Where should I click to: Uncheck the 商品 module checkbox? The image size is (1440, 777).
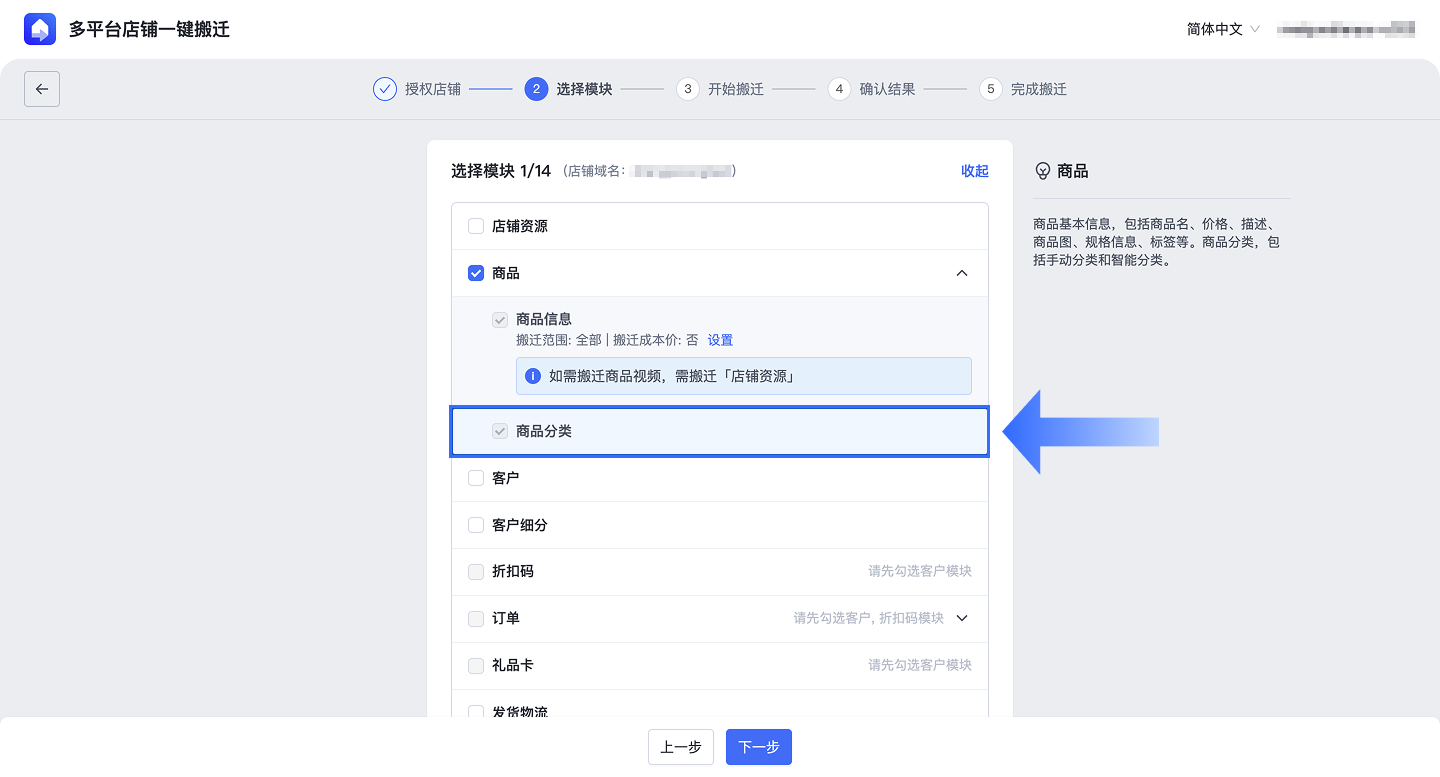[476, 273]
